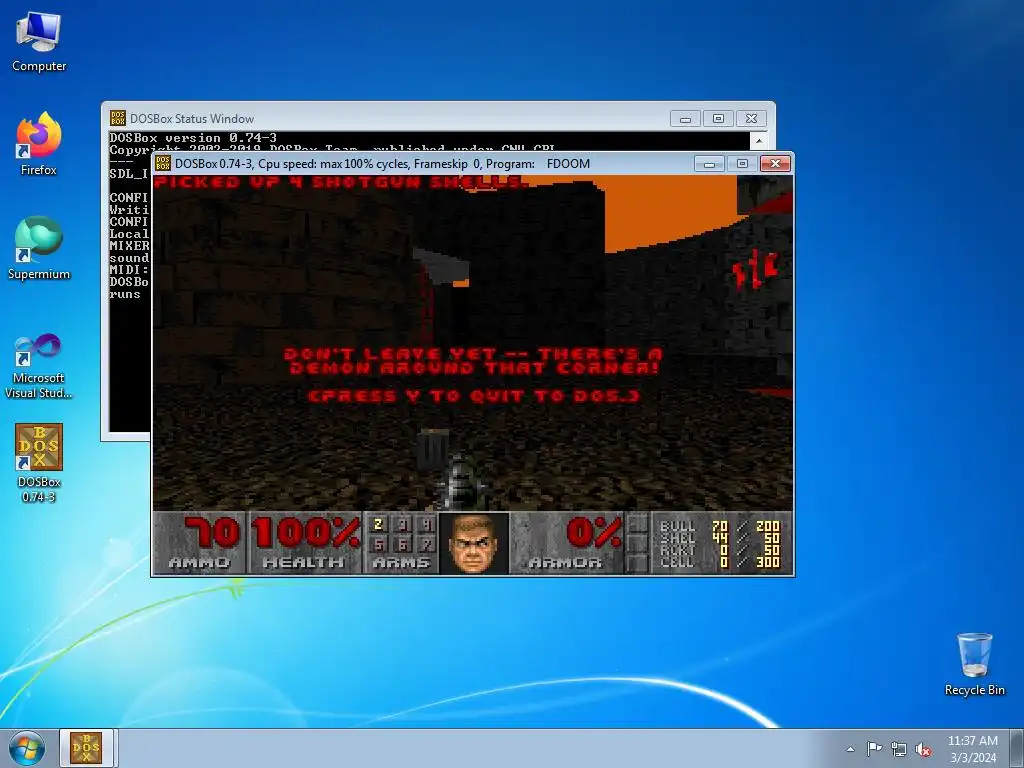The height and width of the screenshot is (768, 1024).
Task: Launch the Firefox desktop shortcut
Action: tap(39, 144)
